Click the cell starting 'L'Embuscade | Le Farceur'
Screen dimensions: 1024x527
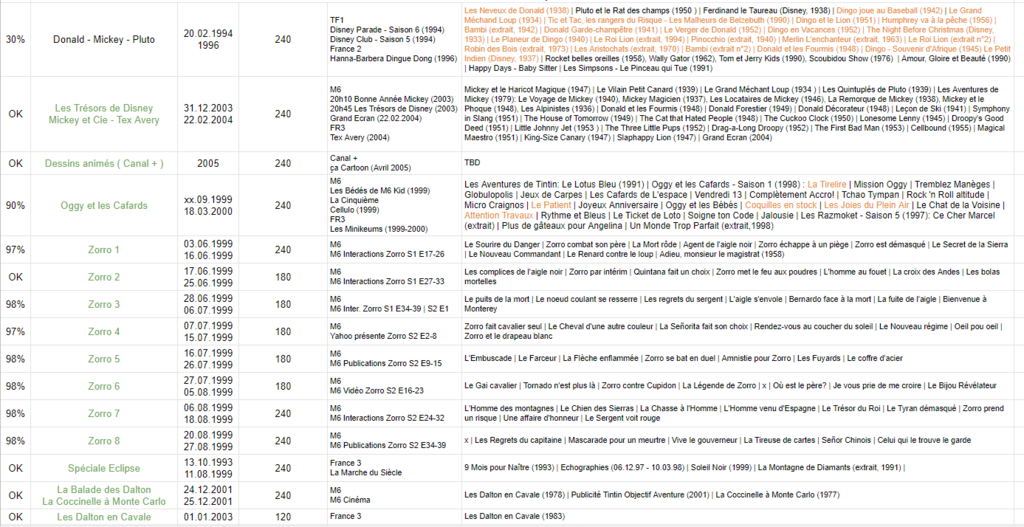[738, 359]
